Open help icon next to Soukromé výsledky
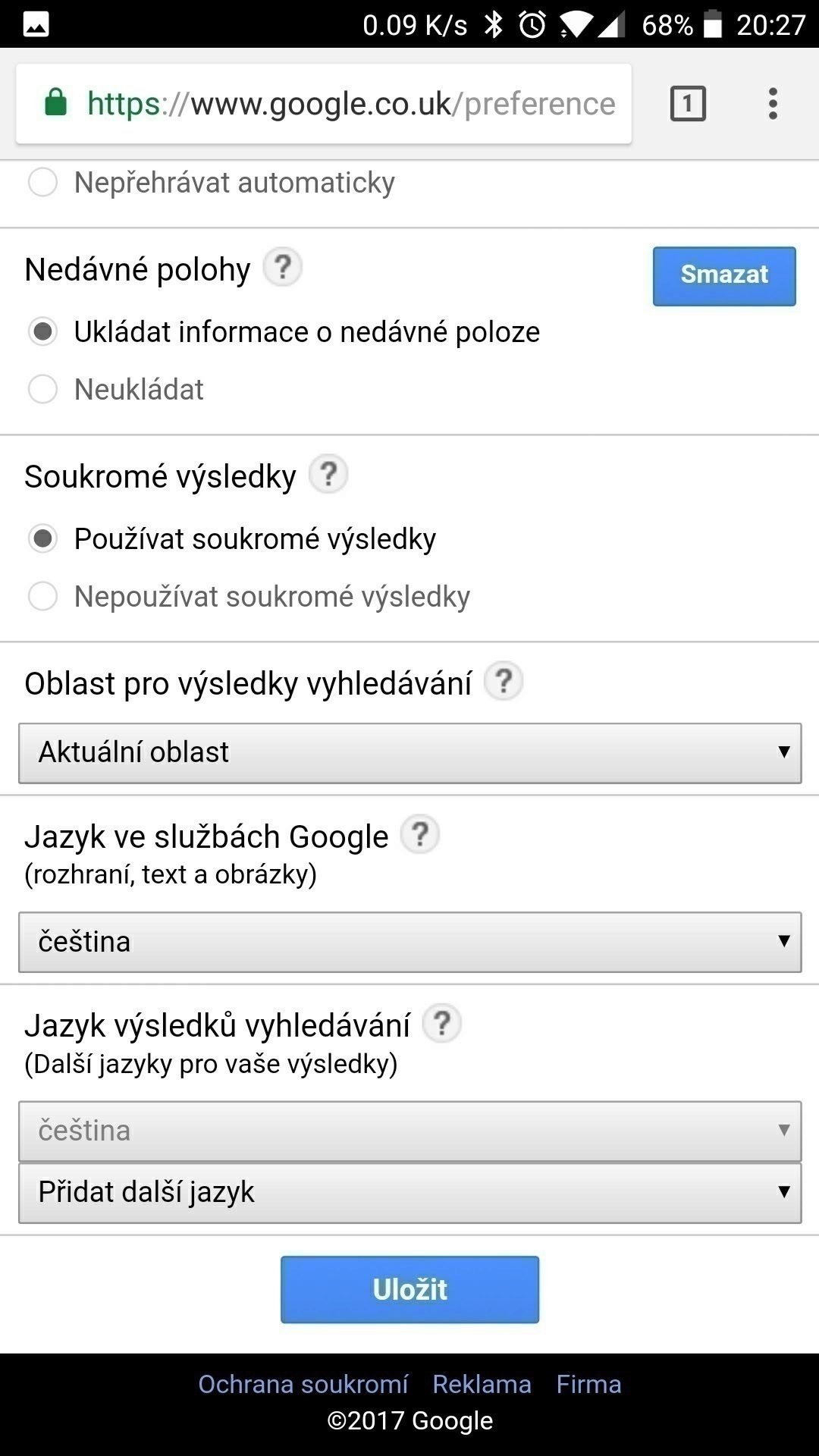The width and height of the screenshot is (819, 1456). coord(328,475)
